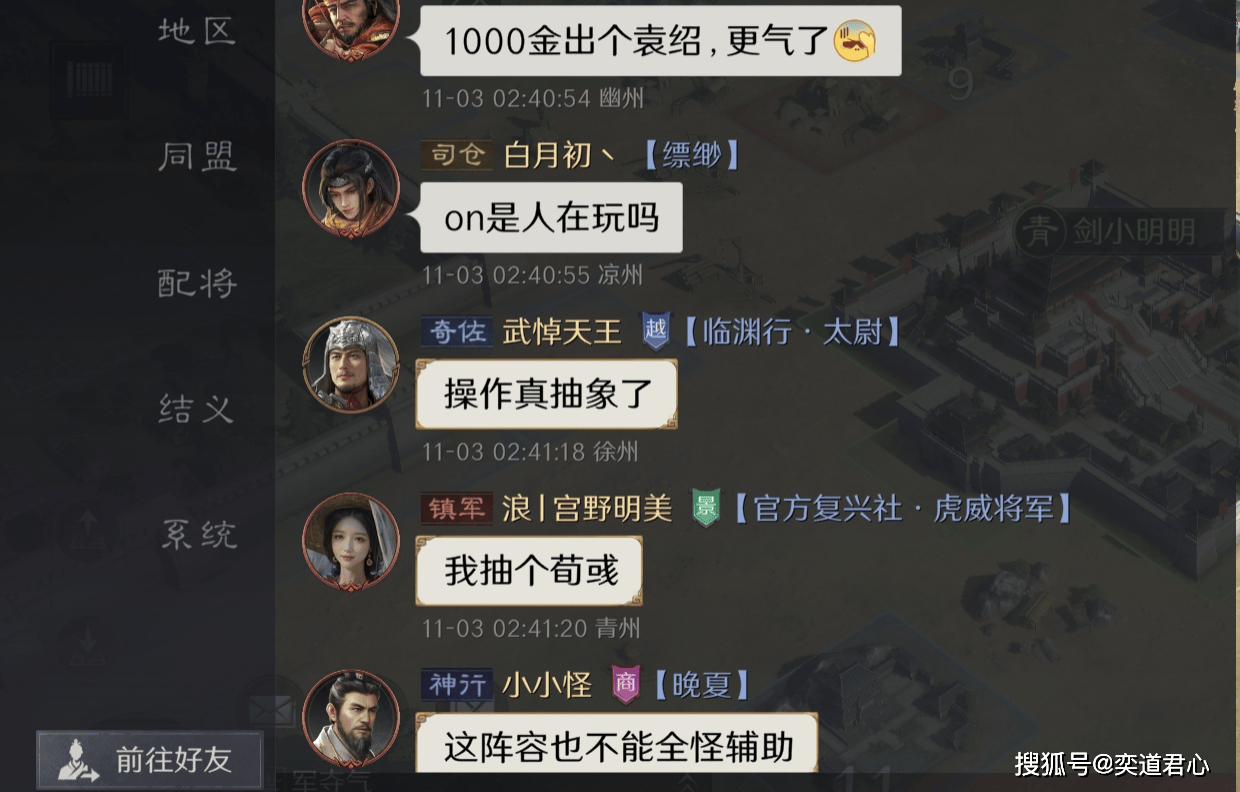Click the 越 faction shield badge

tap(655, 331)
